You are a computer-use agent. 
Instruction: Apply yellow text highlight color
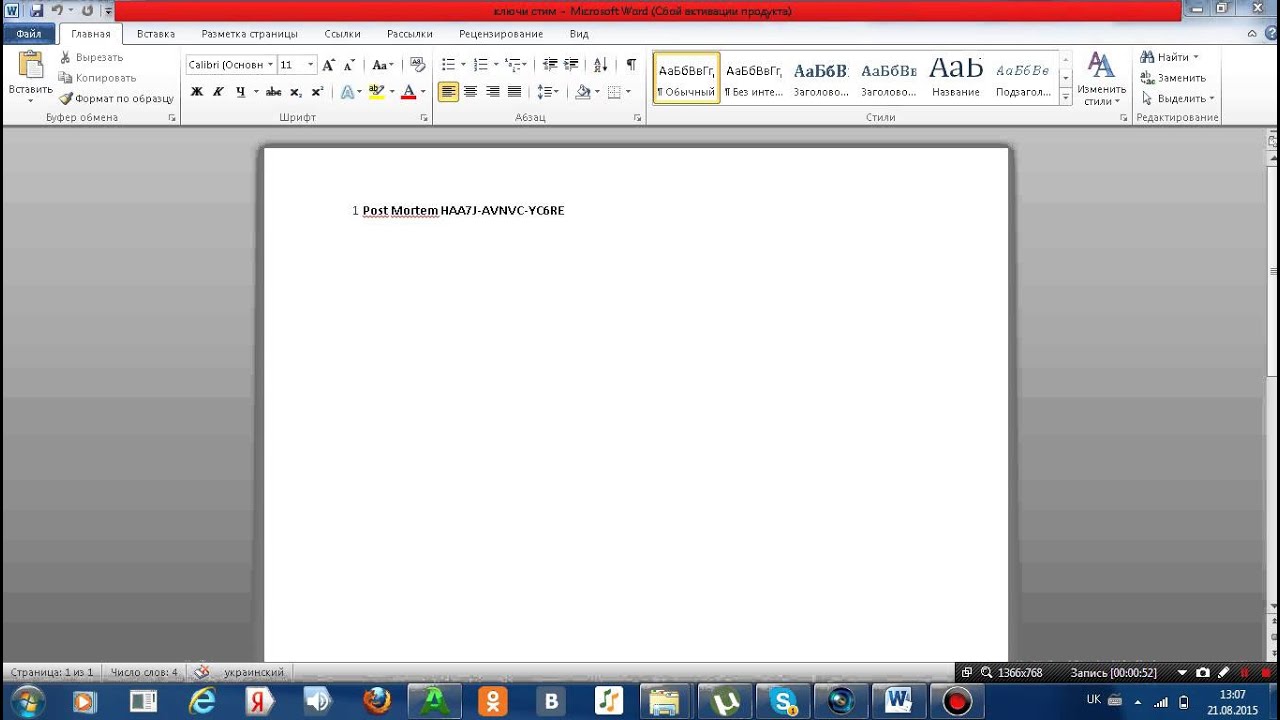(x=376, y=91)
